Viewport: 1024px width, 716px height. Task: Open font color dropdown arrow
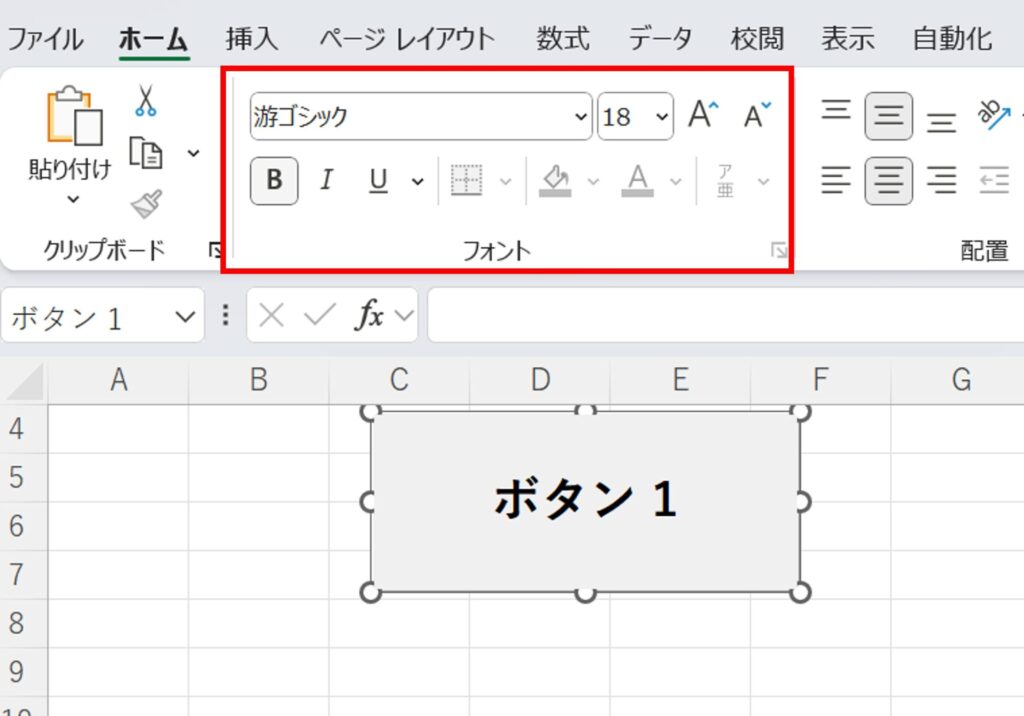pos(676,182)
